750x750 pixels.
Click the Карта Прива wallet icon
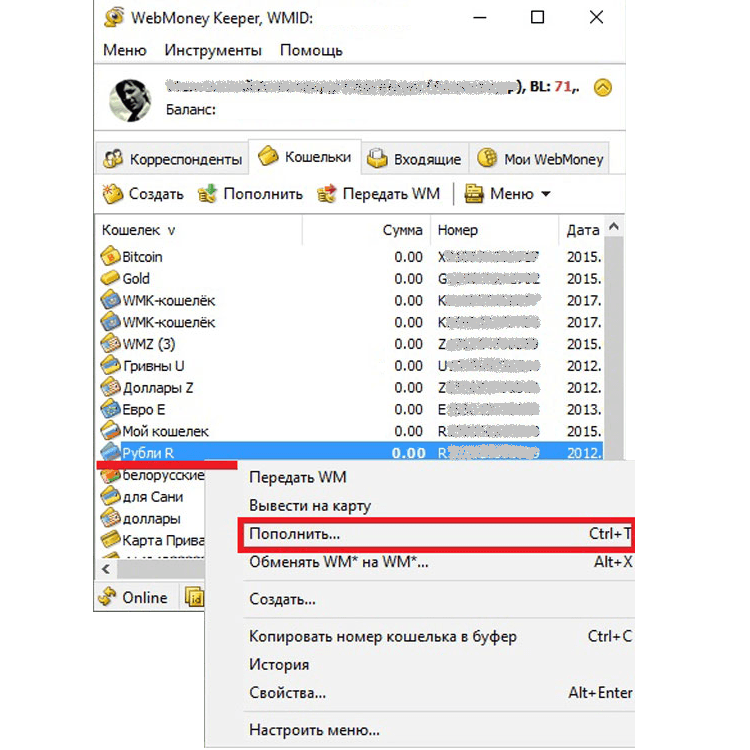[110, 540]
